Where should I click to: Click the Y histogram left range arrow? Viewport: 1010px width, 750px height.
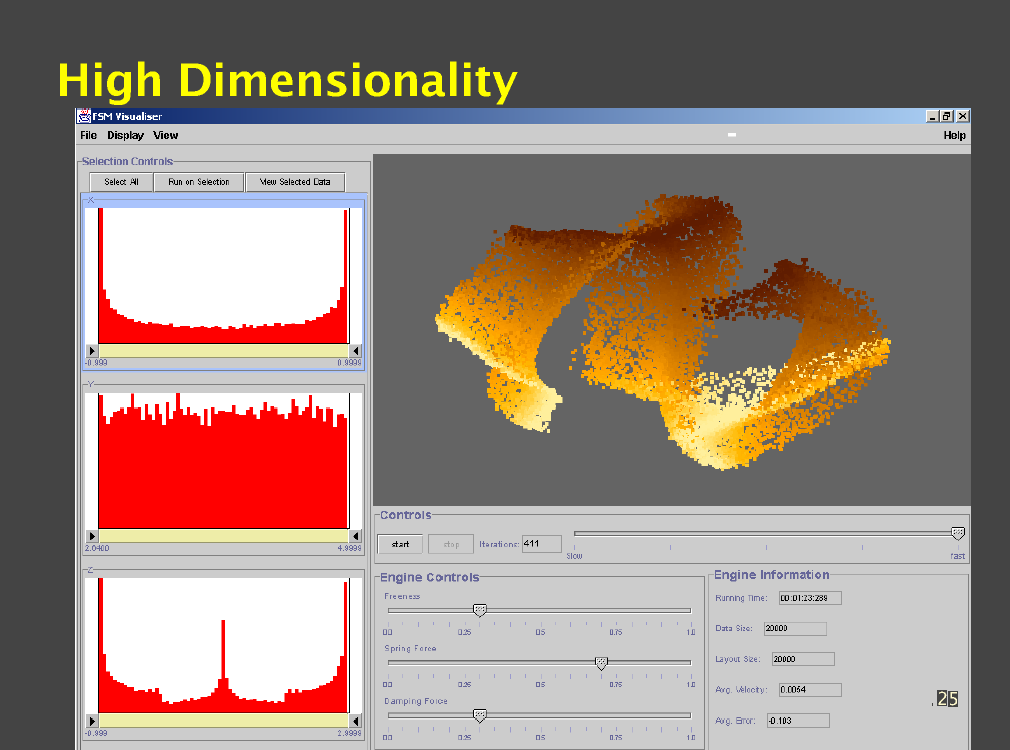coord(92,536)
